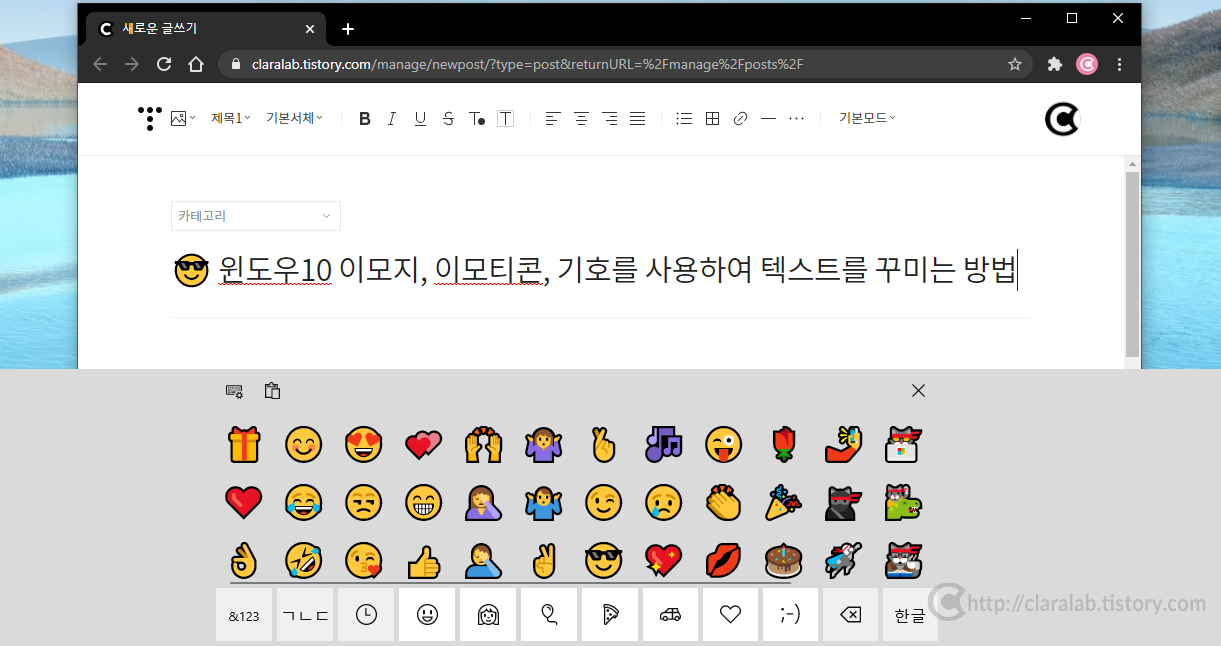Switch to ㄱㄴㄷ Korean layout key
This screenshot has width=1221, height=646.
pyautogui.click(x=304, y=615)
